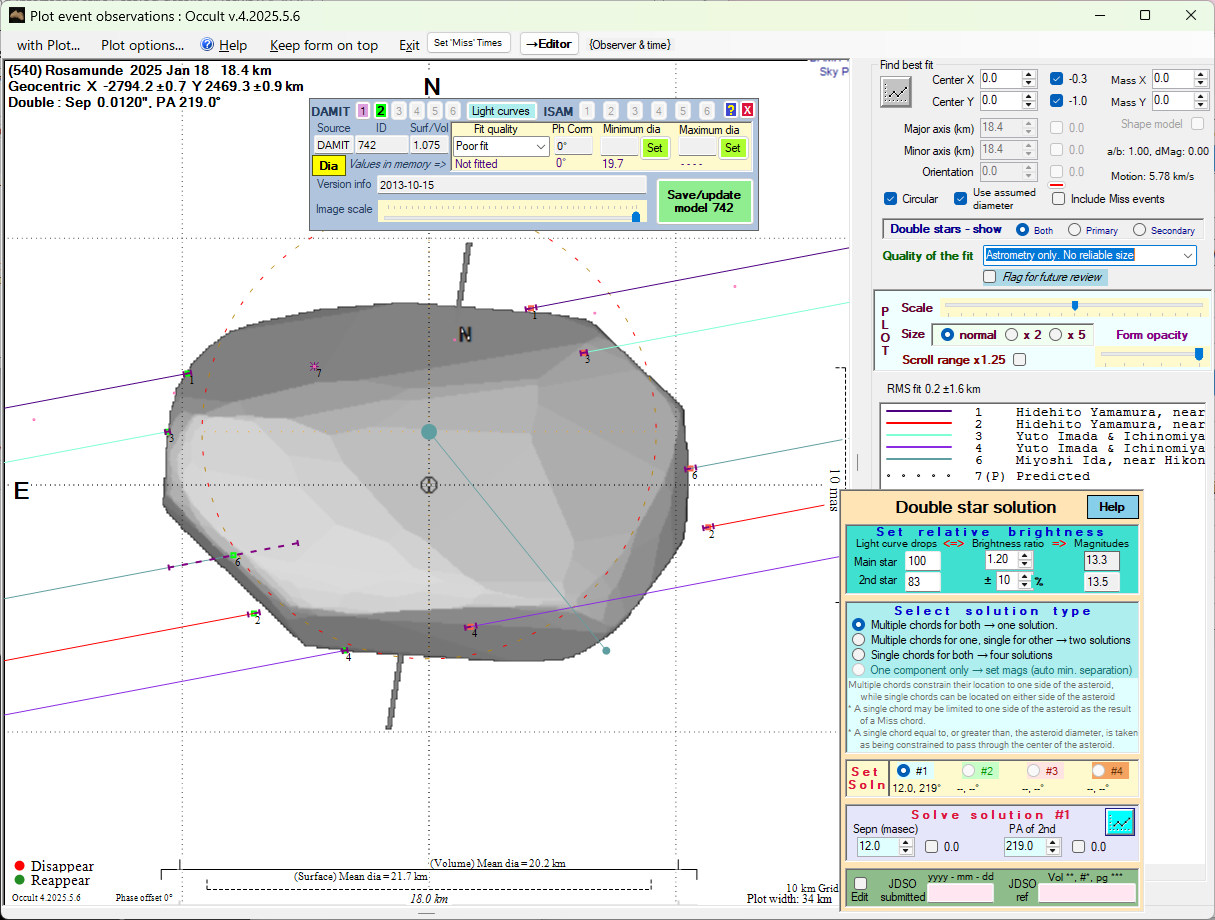Open the blue question mark help in DAMIT panel
Viewport: 1215px width, 920px height.
click(x=731, y=110)
